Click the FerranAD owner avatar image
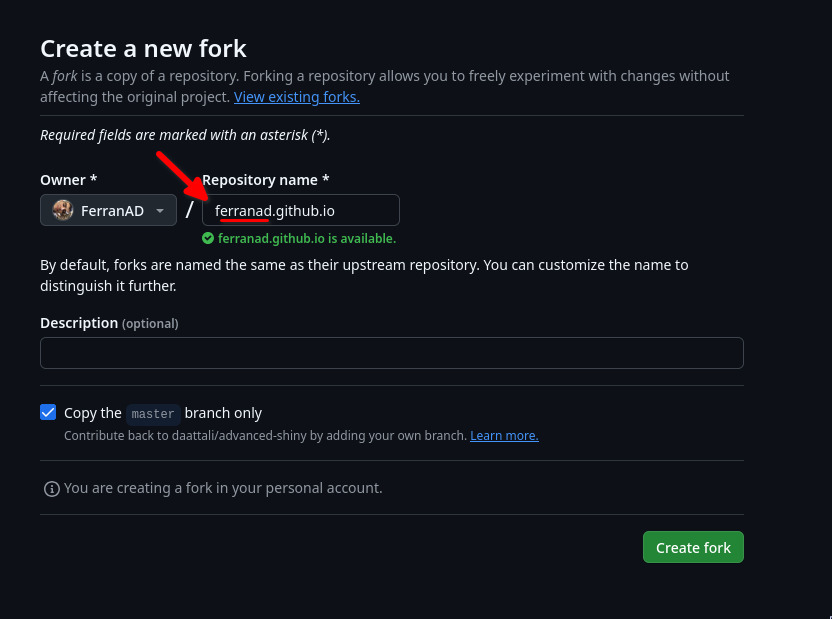832x619 pixels. pos(63,211)
